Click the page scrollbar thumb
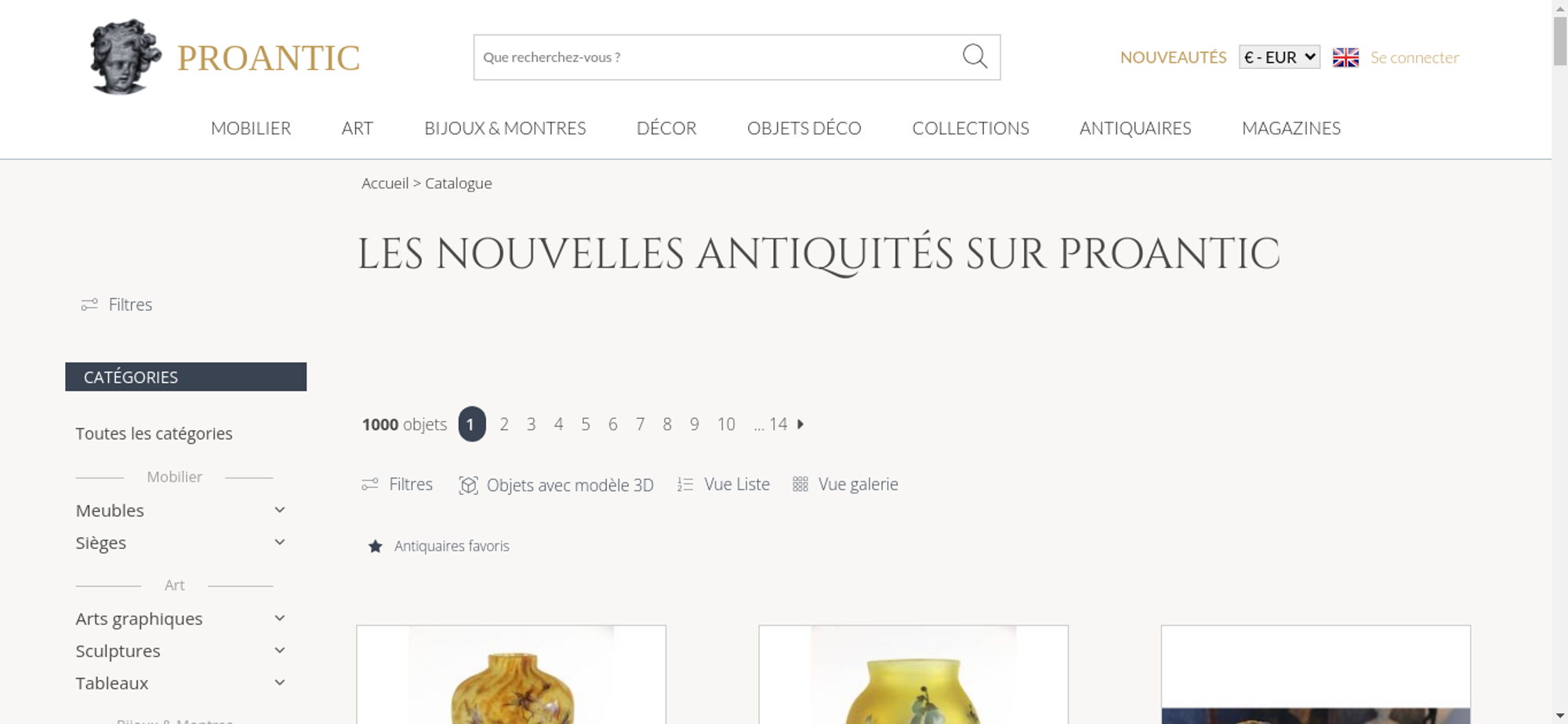 coord(1560,41)
